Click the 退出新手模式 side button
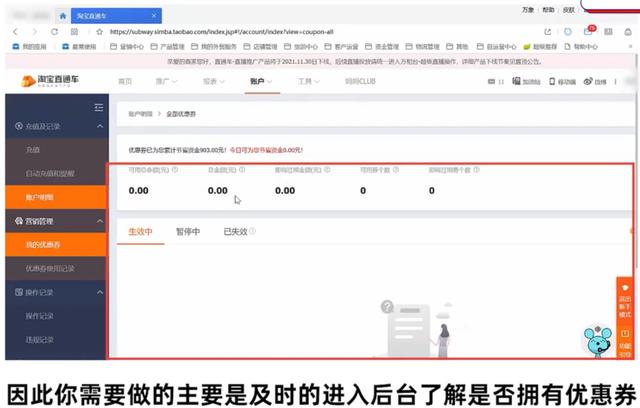Viewport: 640px width, 408px height. click(x=625, y=302)
